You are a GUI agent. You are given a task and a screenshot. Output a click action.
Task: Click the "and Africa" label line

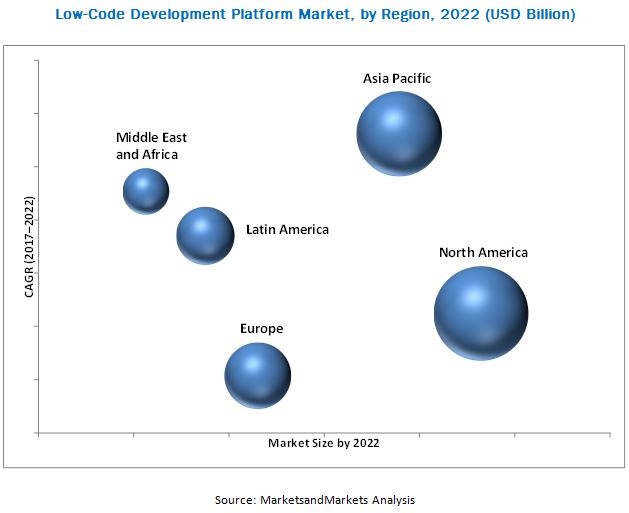(147, 154)
